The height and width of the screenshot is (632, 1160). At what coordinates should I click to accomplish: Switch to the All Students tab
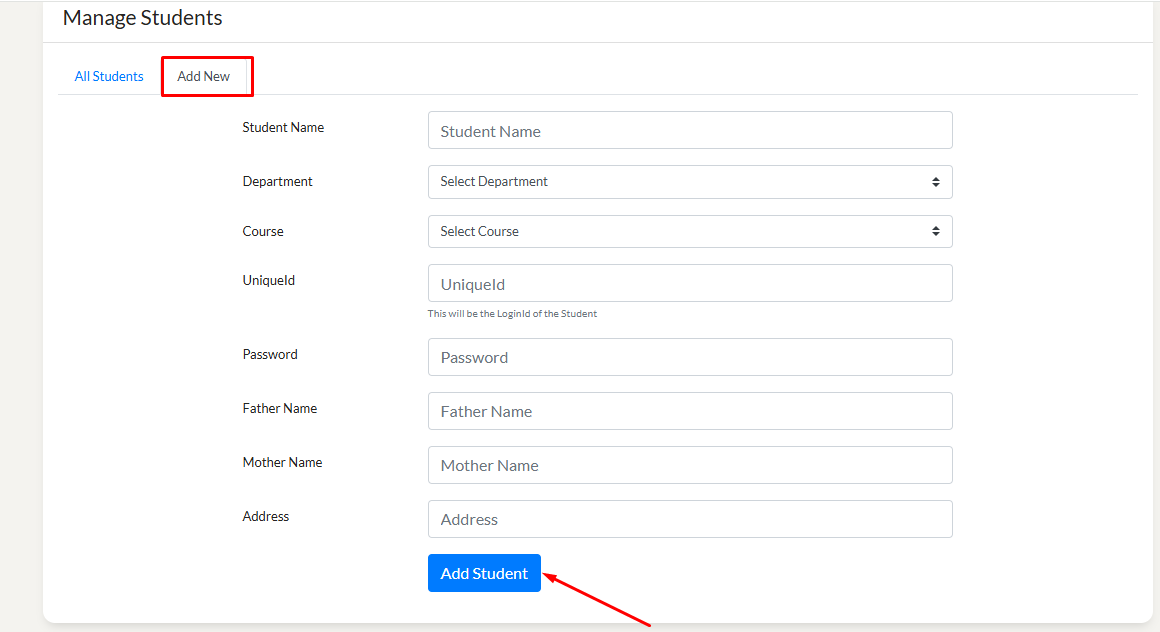109,76
